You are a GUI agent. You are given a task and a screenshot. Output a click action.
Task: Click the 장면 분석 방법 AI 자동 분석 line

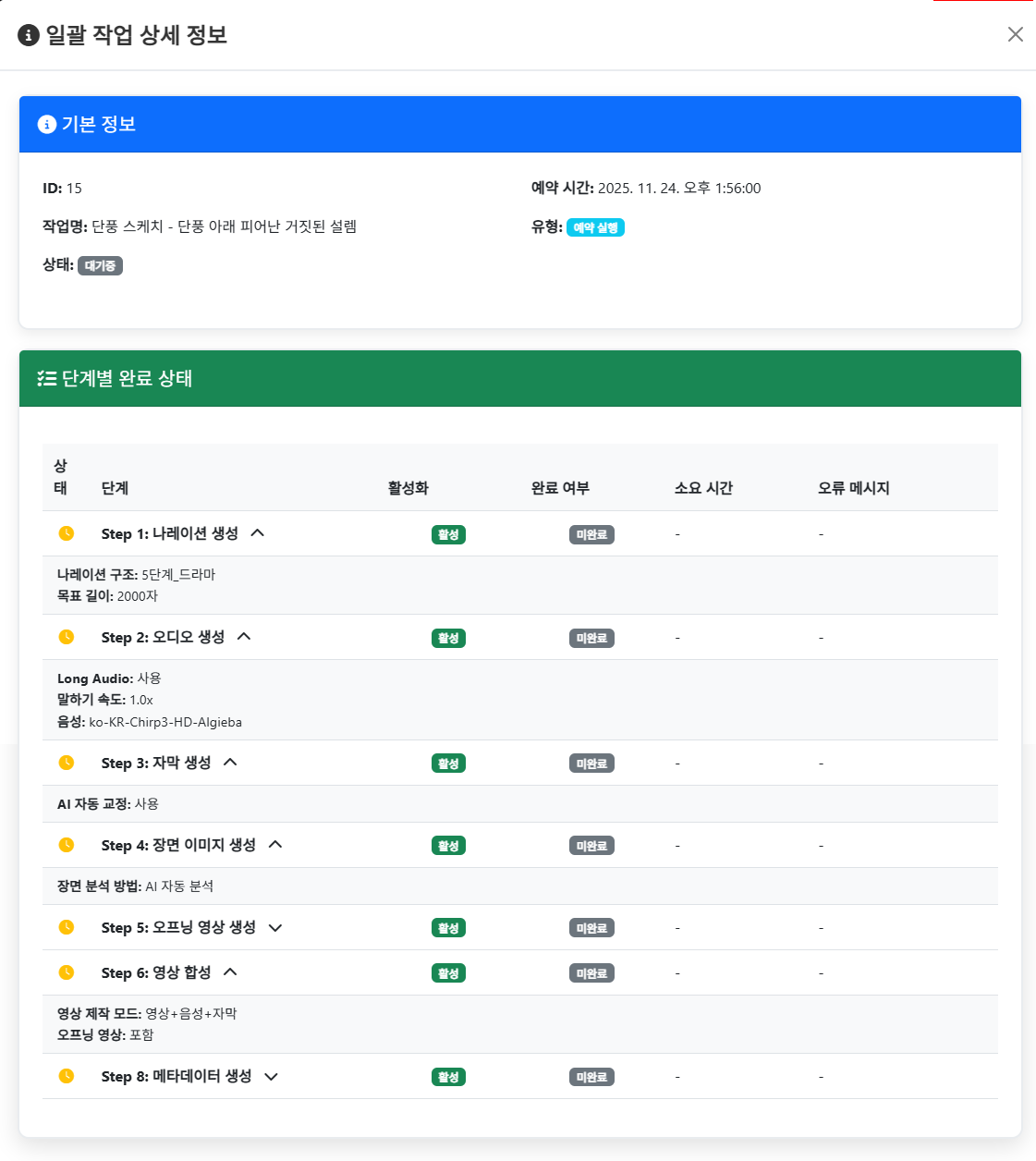[135, 886]
